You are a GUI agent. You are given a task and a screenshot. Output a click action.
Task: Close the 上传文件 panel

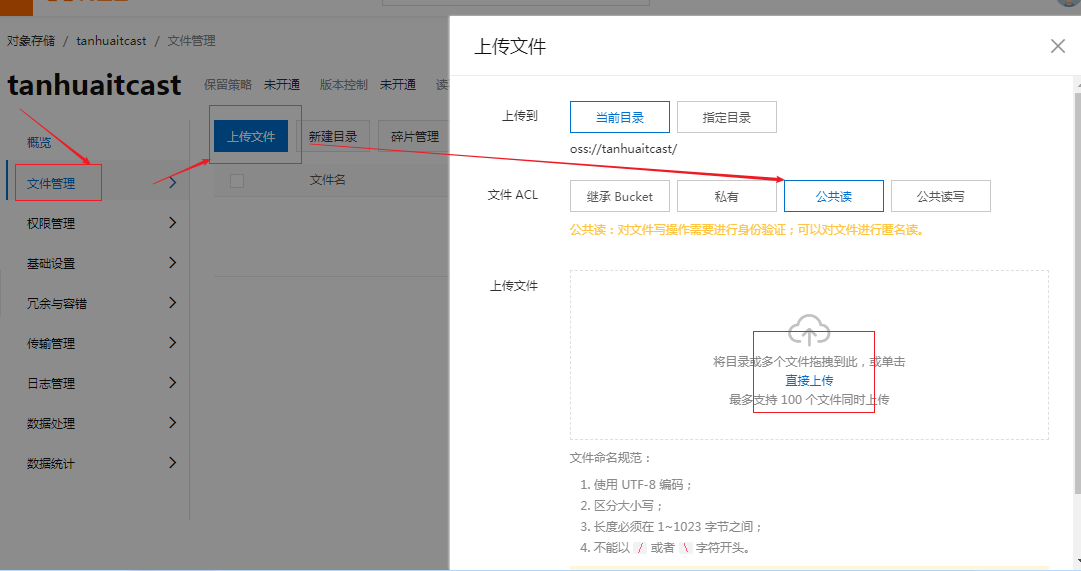coord(1058,46)
